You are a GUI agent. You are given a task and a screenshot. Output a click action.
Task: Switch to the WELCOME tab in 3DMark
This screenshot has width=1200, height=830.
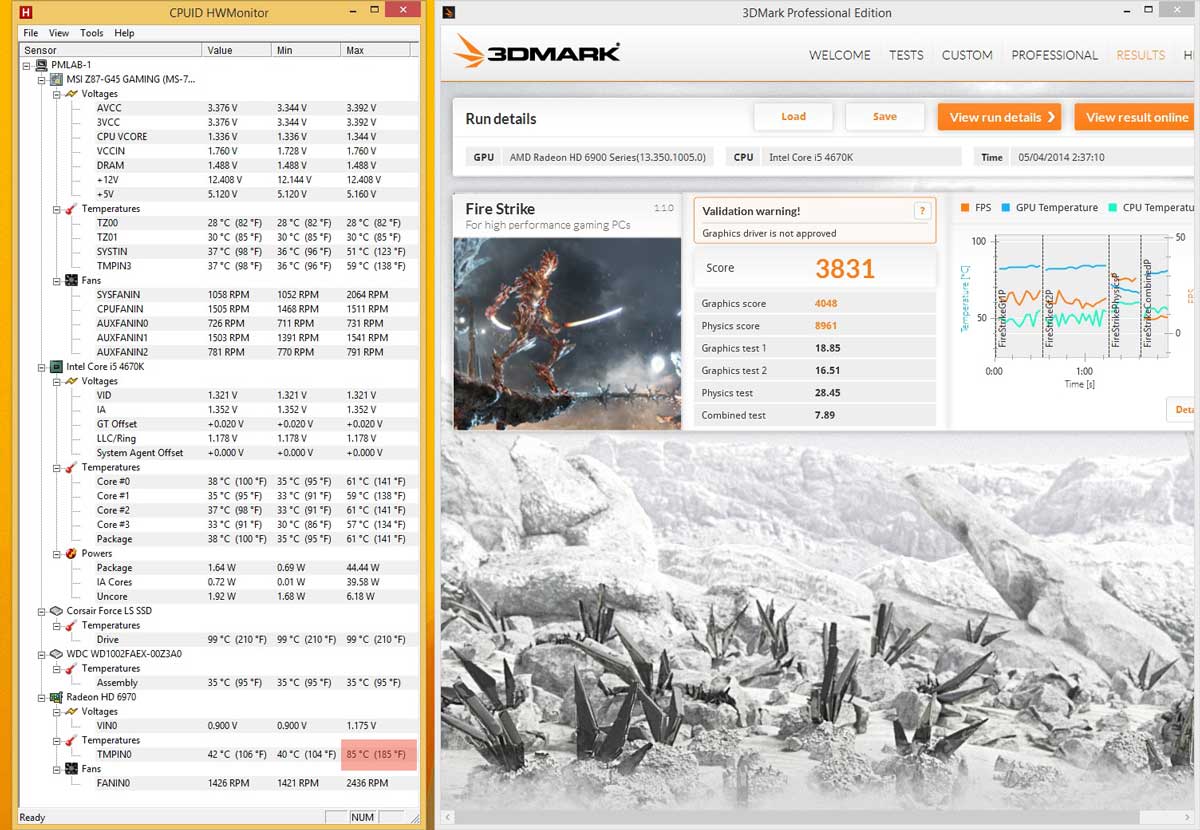point(839,55)
